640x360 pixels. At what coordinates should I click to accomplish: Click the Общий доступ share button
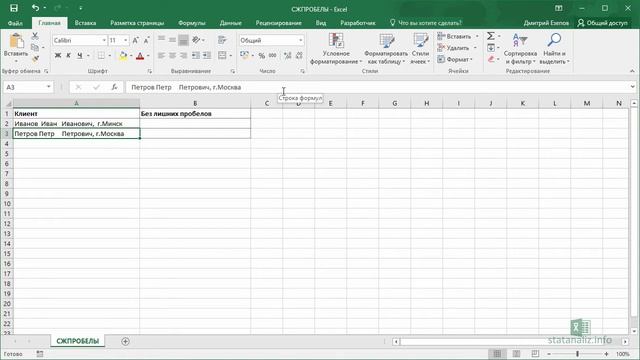click(x=602, y=23)
